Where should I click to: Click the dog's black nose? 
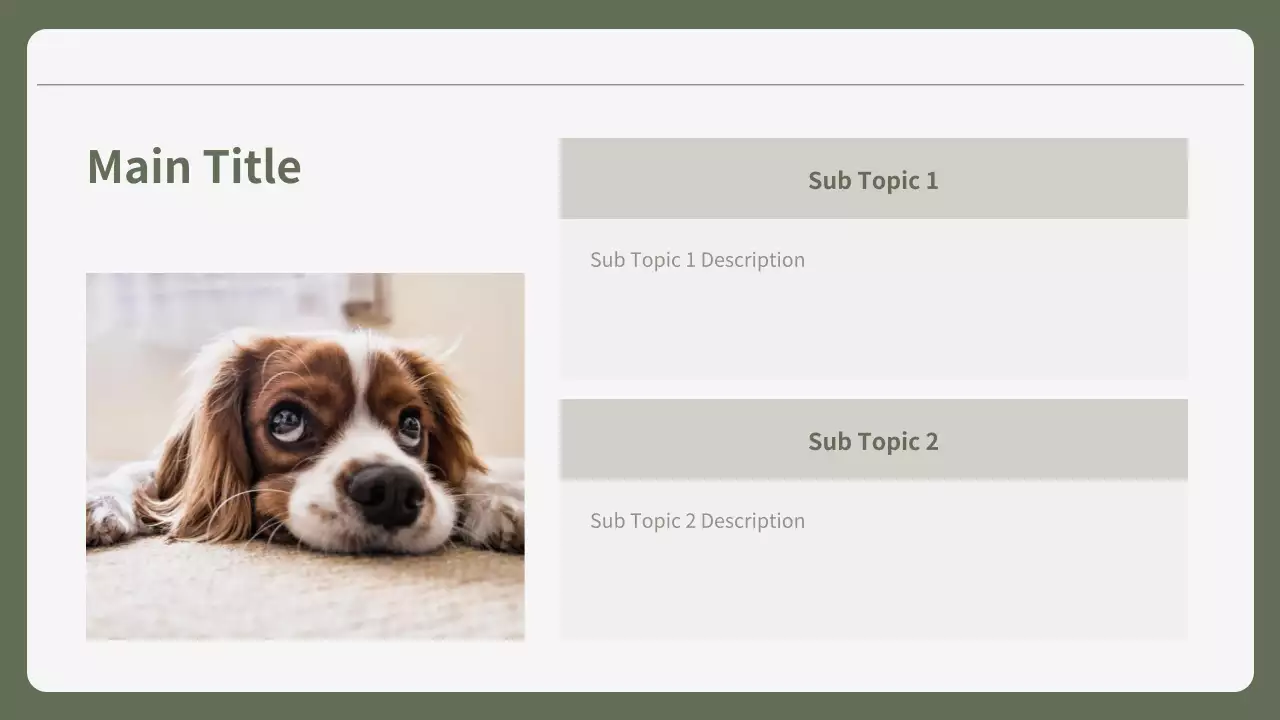point(385,493)
